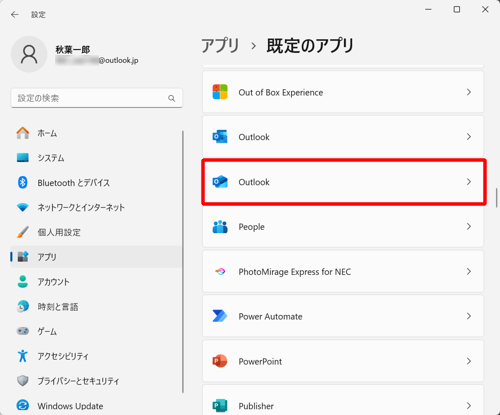Screen dimensions: 500x415
Task: Select アカウント in the sidebar
Action: [x=96, y=282]
